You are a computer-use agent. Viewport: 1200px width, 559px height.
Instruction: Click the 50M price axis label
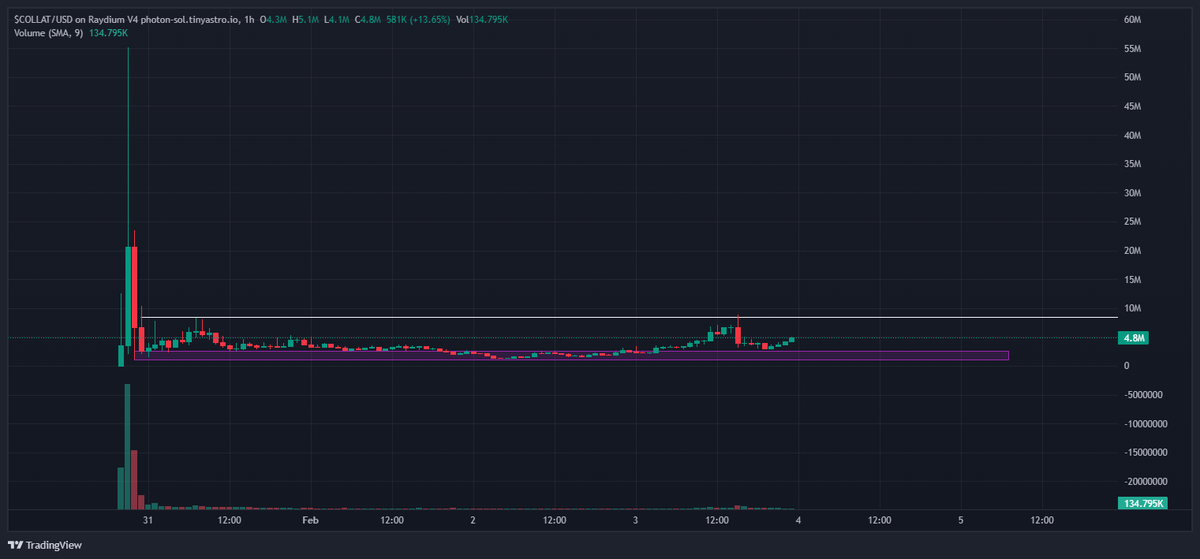(1133, 78)
